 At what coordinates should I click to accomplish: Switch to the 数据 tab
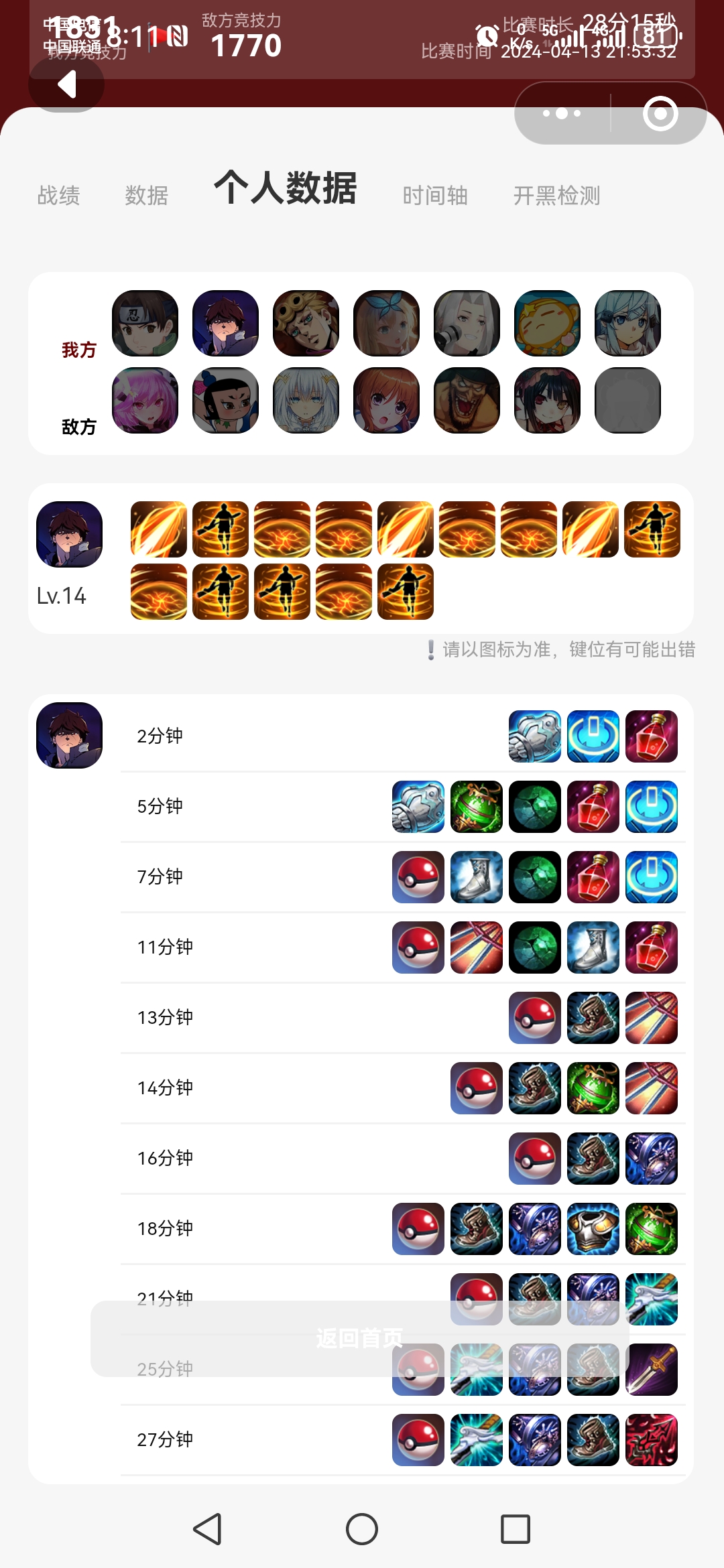tap(147, 196)
